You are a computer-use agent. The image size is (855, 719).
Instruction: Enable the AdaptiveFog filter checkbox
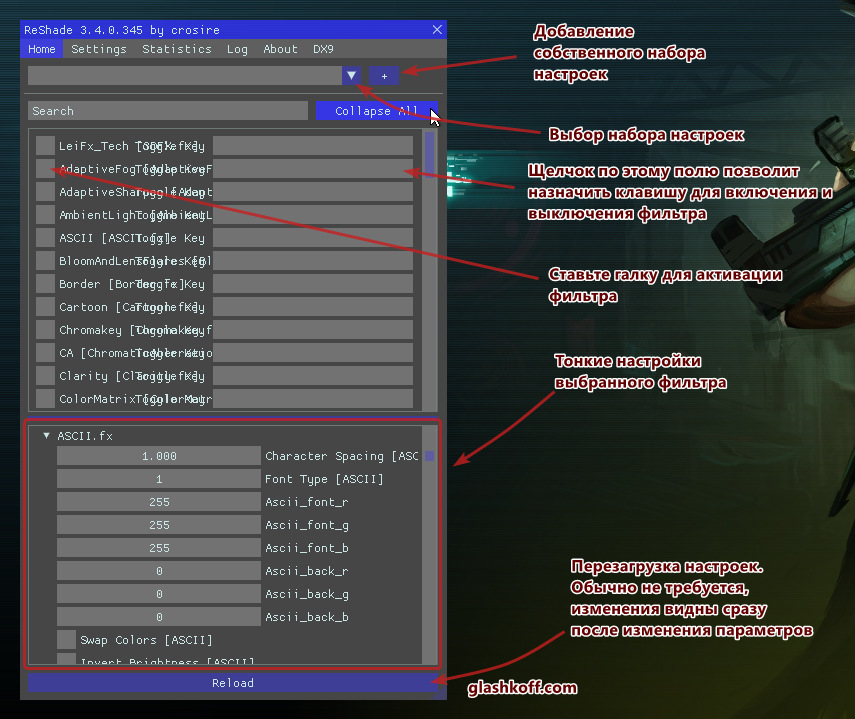45,169
